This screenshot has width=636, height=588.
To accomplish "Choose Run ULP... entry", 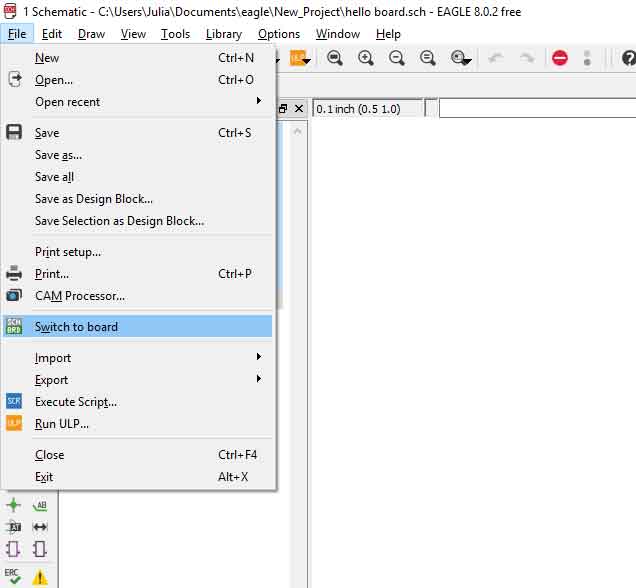I will click(138, 424).
